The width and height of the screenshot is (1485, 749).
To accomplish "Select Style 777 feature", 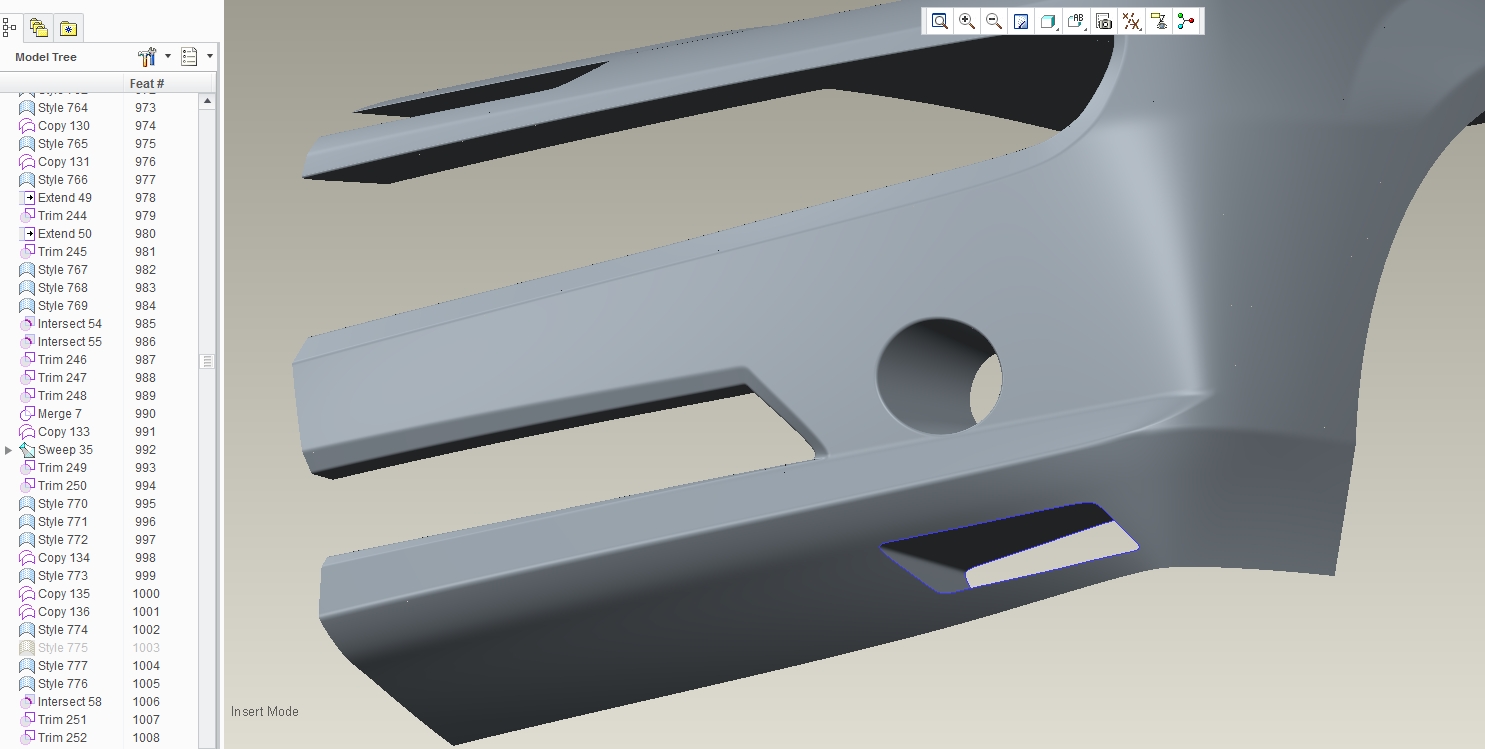I will [62, 666].
